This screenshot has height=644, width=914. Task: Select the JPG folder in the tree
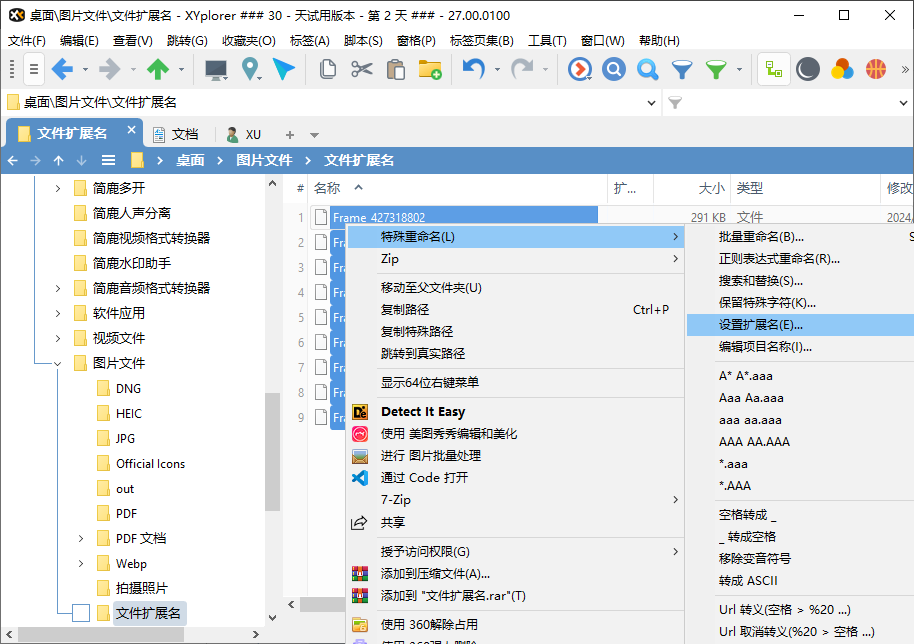click(x=125, y=438)
